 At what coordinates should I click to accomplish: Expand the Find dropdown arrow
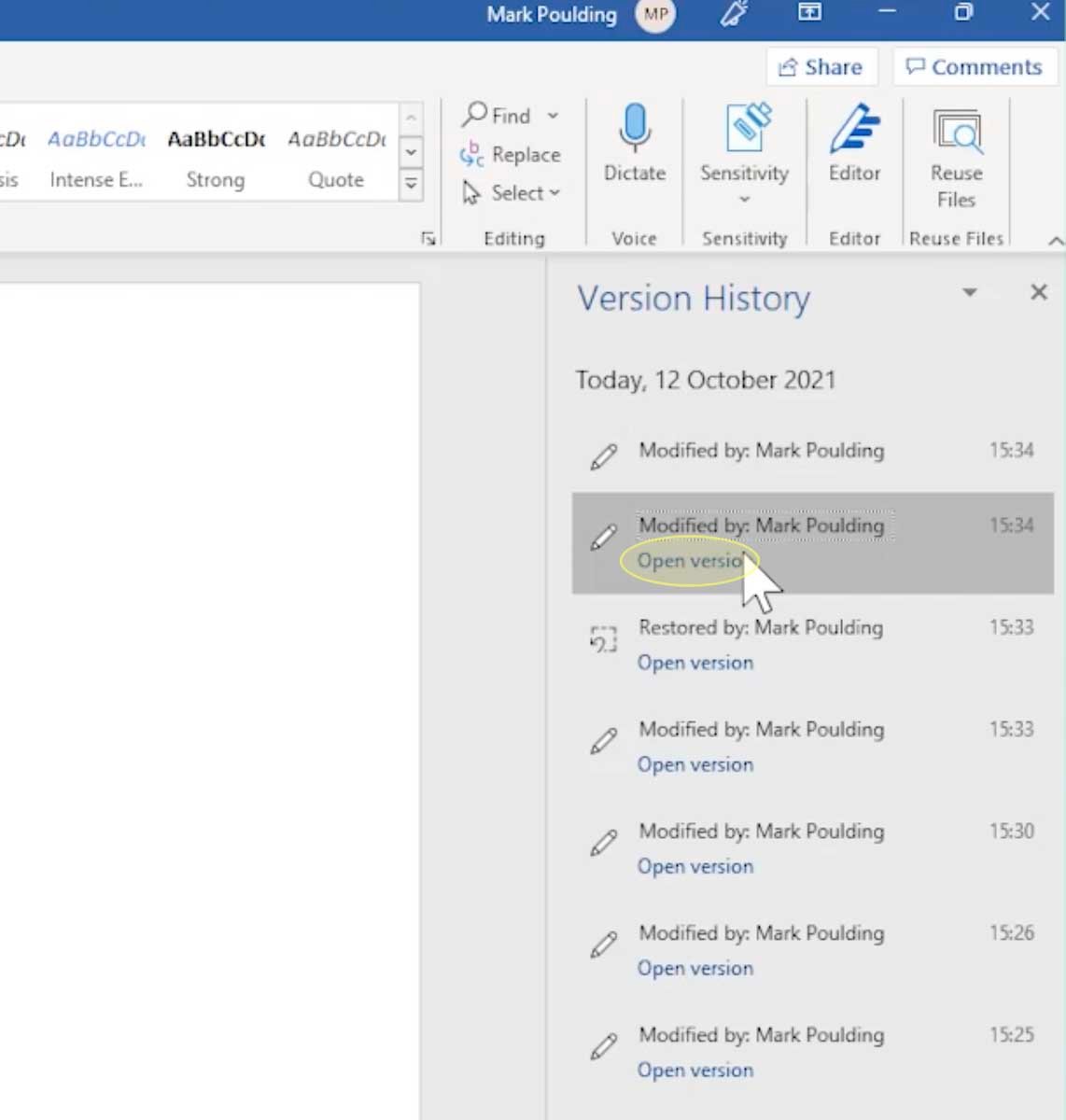tap(552, 116)
